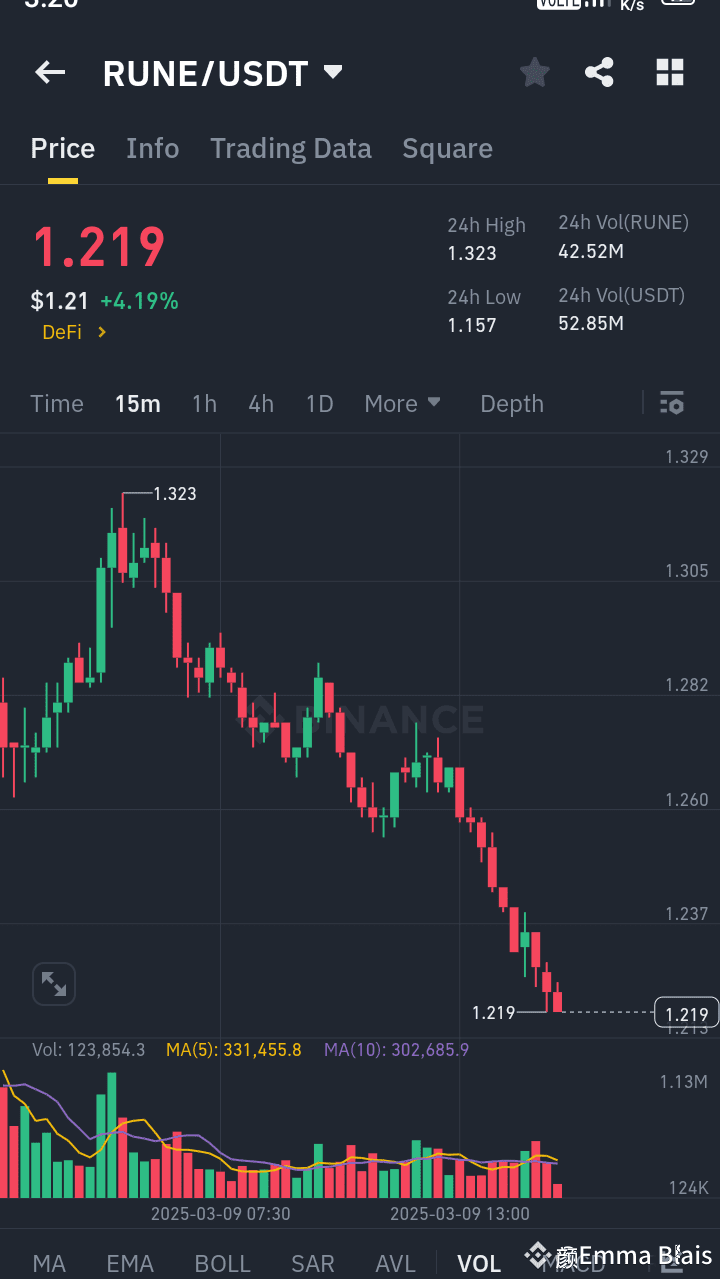Image resolution: width=720 pixels, height=1279 pixels.
Task: Toggle the EMA overlay indicator
Action: (x=130, y=1264)
